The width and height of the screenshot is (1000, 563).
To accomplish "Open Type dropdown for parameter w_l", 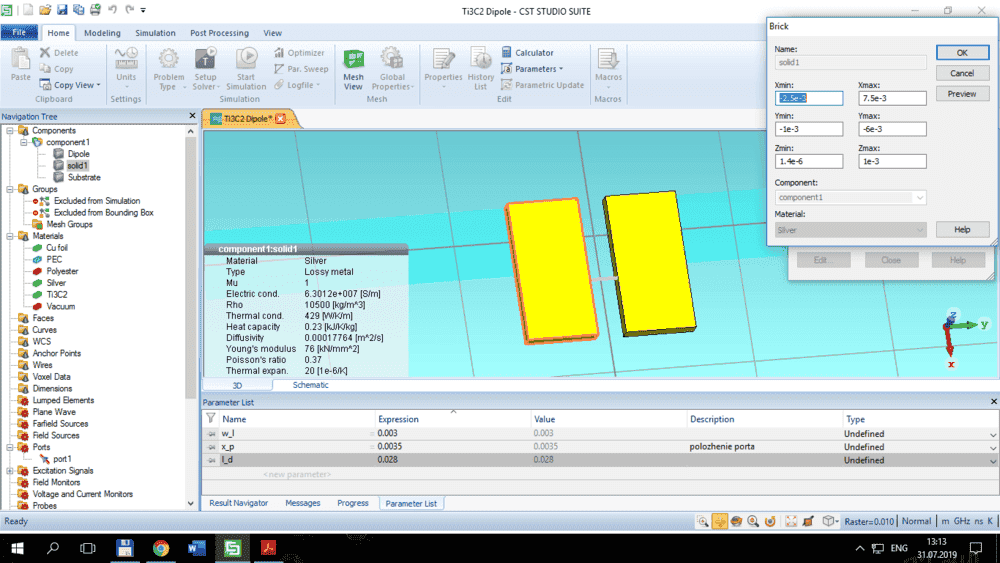I will [x=993, y=434].
